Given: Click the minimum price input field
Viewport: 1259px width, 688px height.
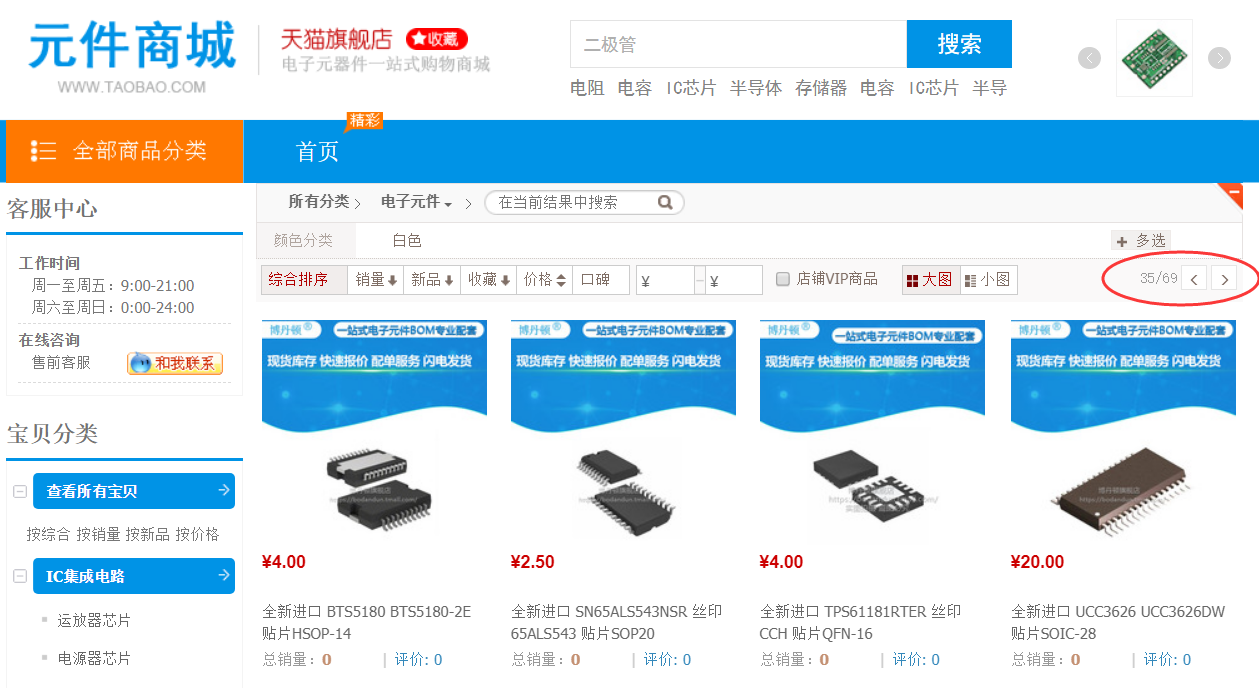Looking at the screenshot, I should click(x=665, y=280).
